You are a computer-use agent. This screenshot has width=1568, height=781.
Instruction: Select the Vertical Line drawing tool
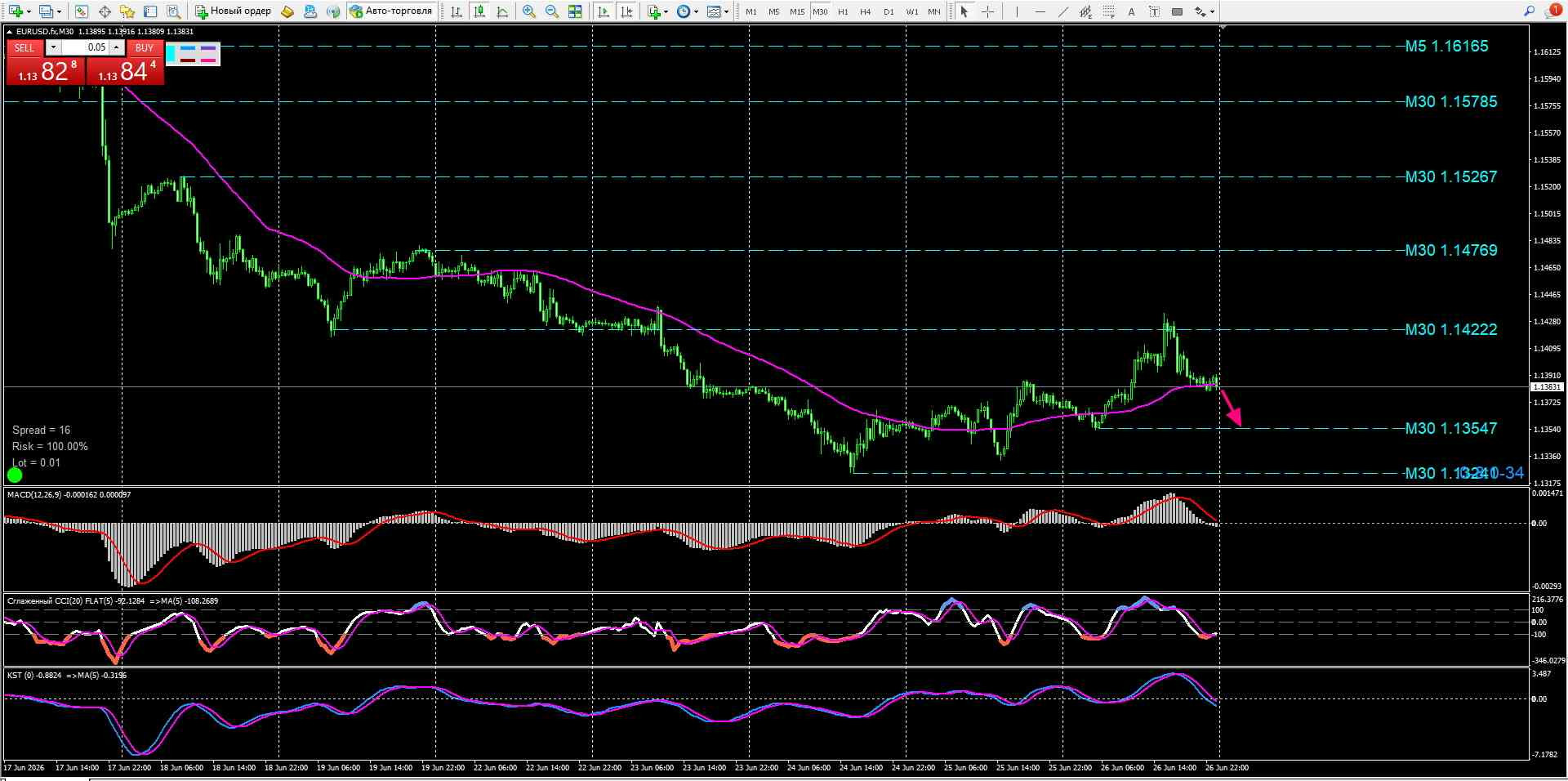click(x=1017, y=11)
